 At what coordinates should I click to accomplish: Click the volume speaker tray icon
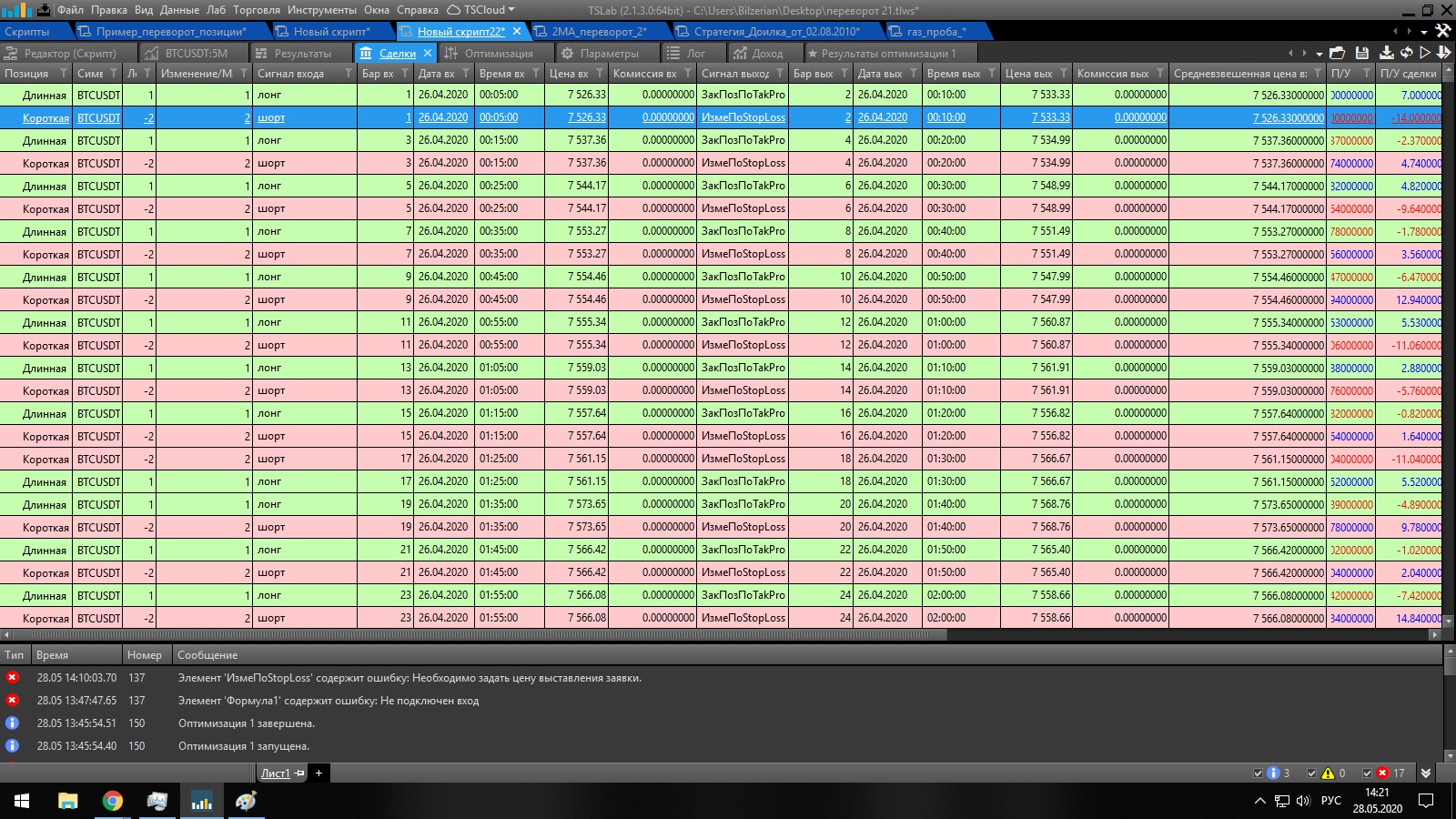1302,801
